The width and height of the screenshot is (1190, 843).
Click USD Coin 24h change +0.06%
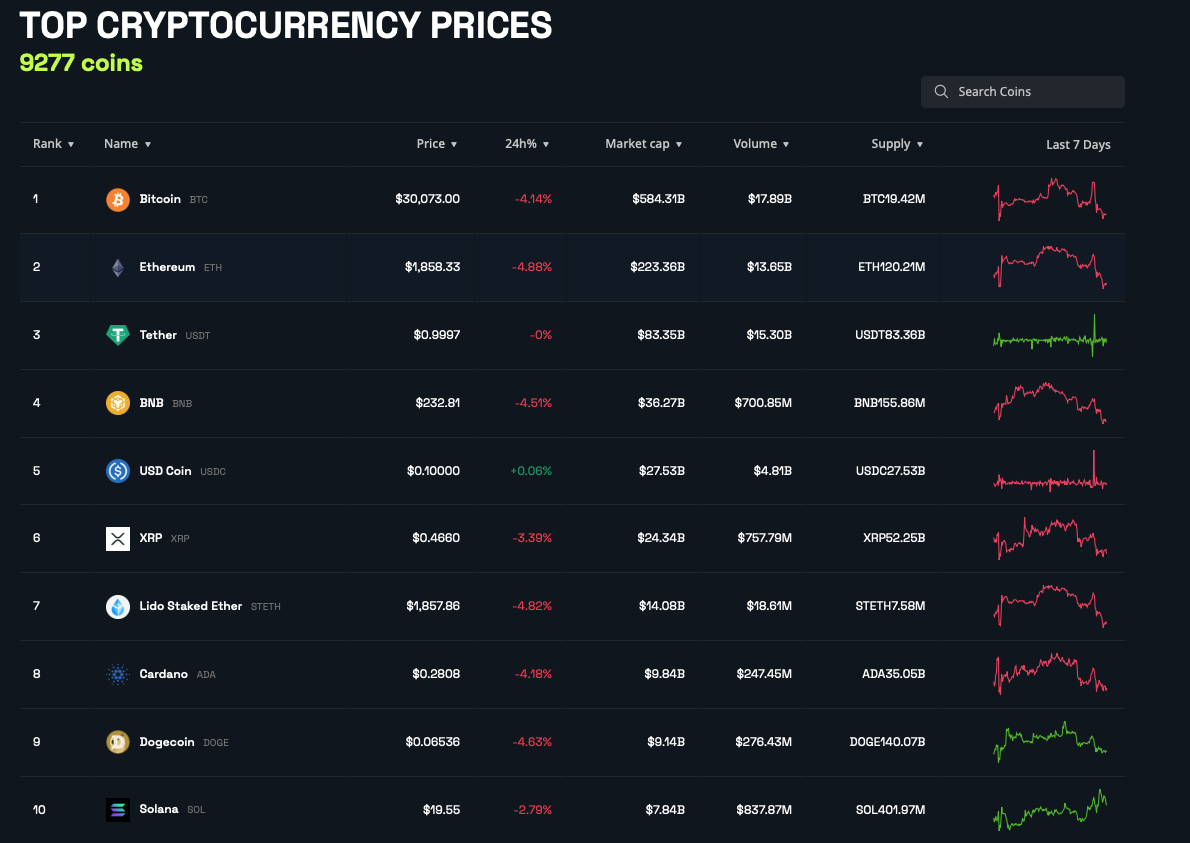[x=531, y=470]
